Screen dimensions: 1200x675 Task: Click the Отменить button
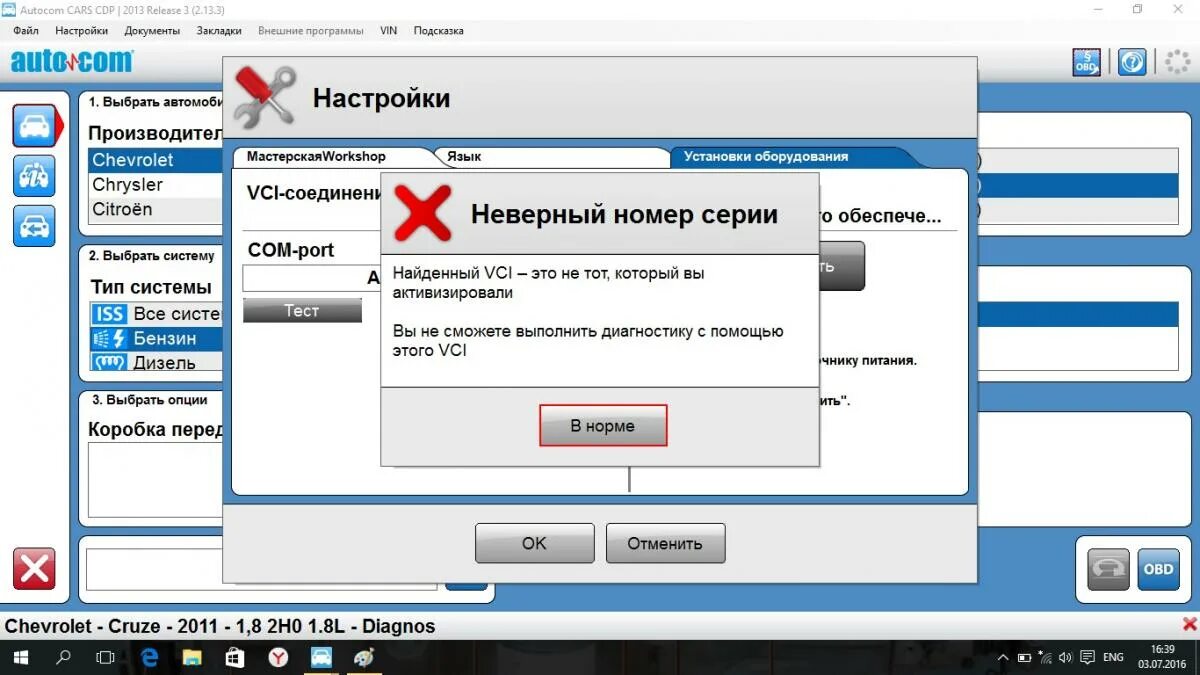click(665, 543)
